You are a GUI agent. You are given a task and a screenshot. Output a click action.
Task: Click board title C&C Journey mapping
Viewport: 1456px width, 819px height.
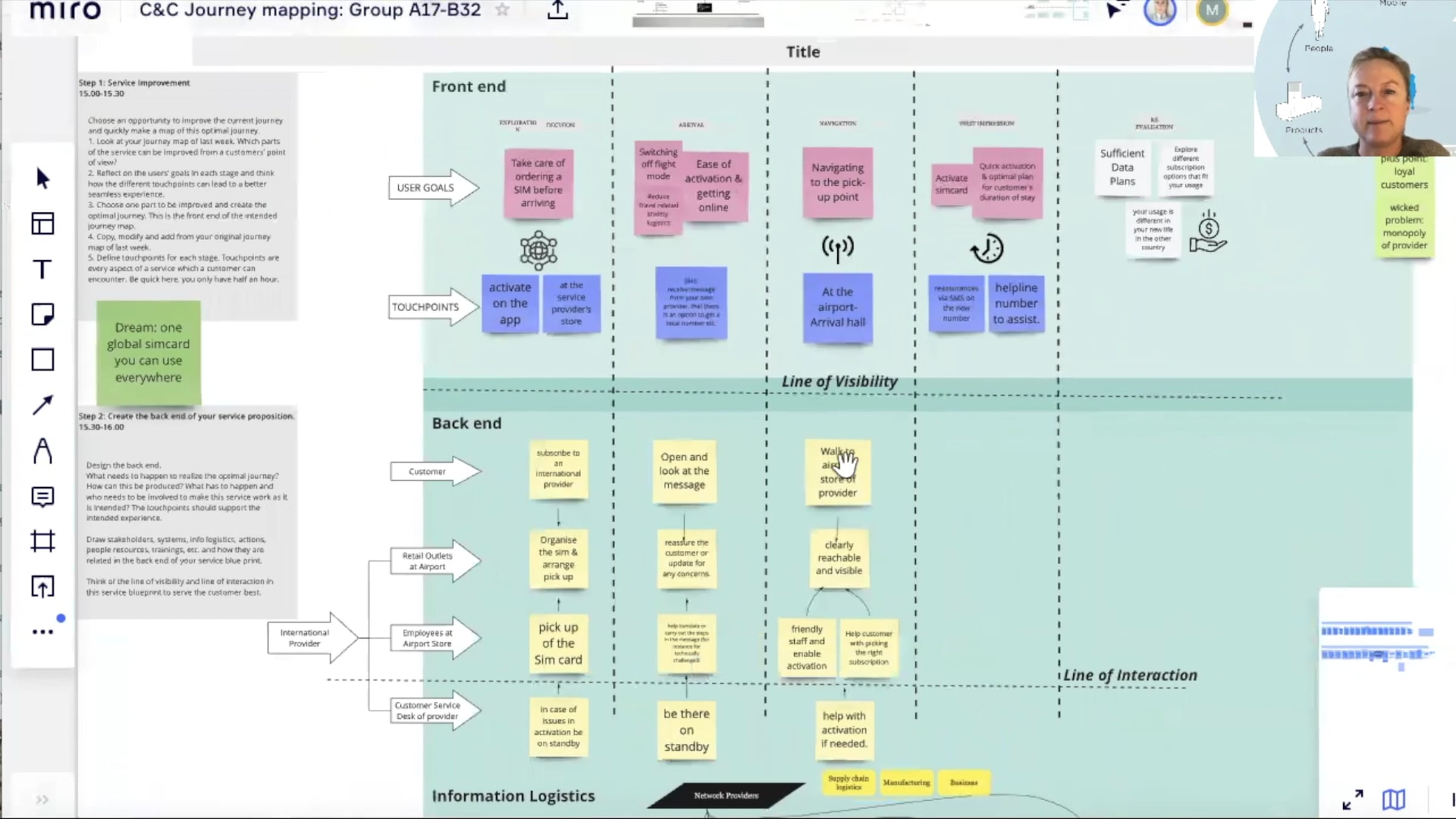(310, 10)
